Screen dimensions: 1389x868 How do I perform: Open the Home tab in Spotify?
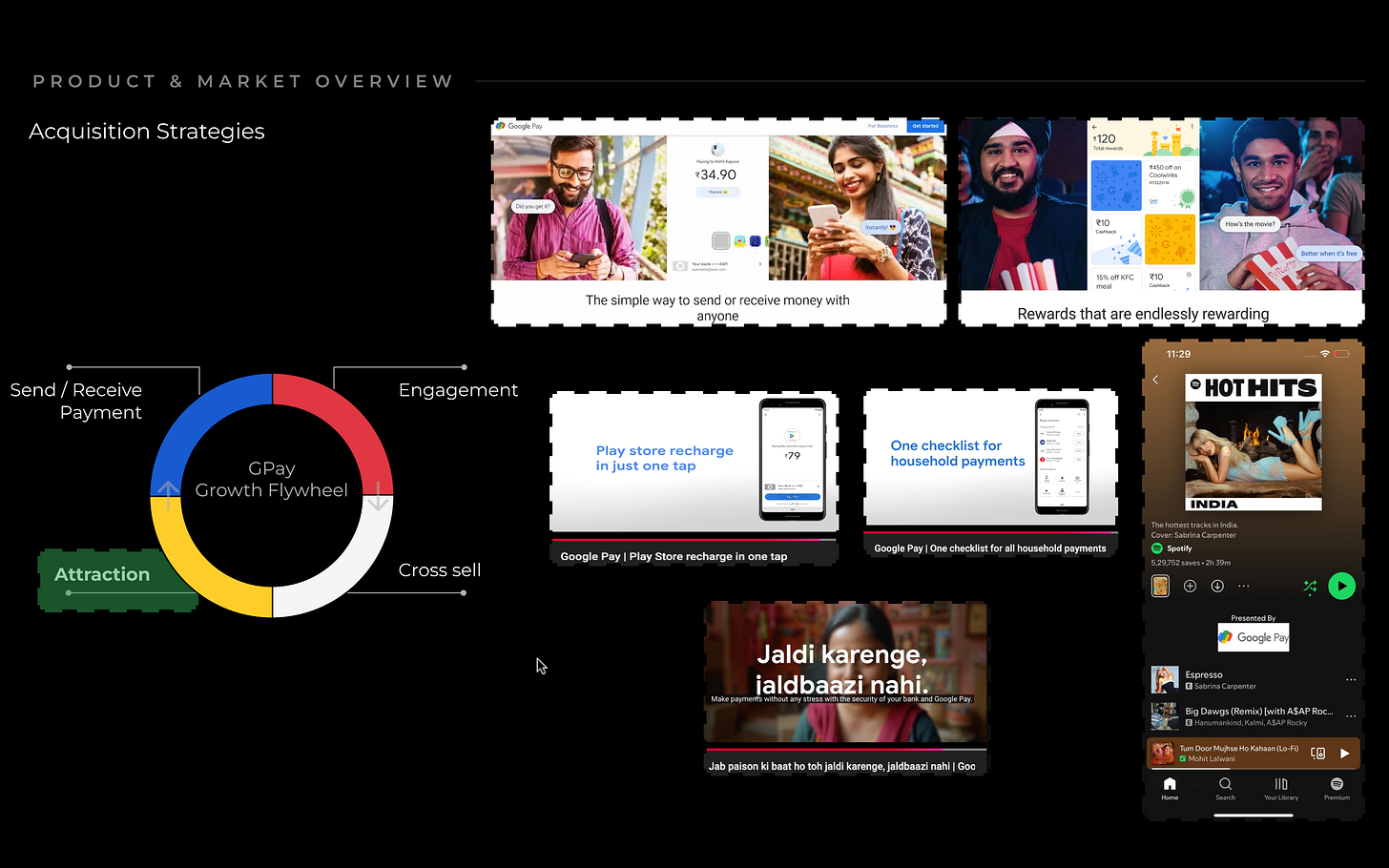1170,789
